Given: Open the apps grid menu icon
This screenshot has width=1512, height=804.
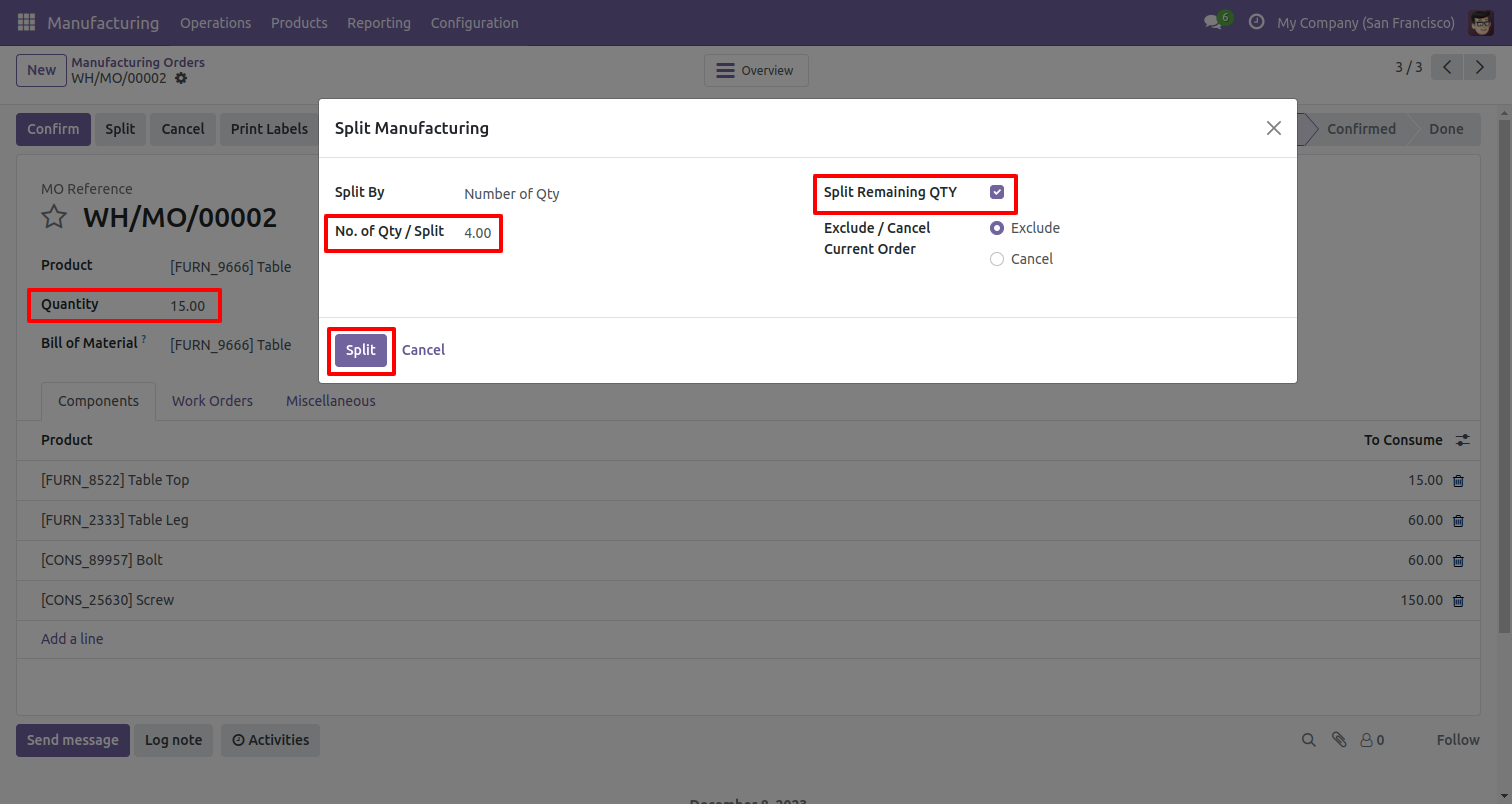Looking at the screenshot, I should pos(26,22).
